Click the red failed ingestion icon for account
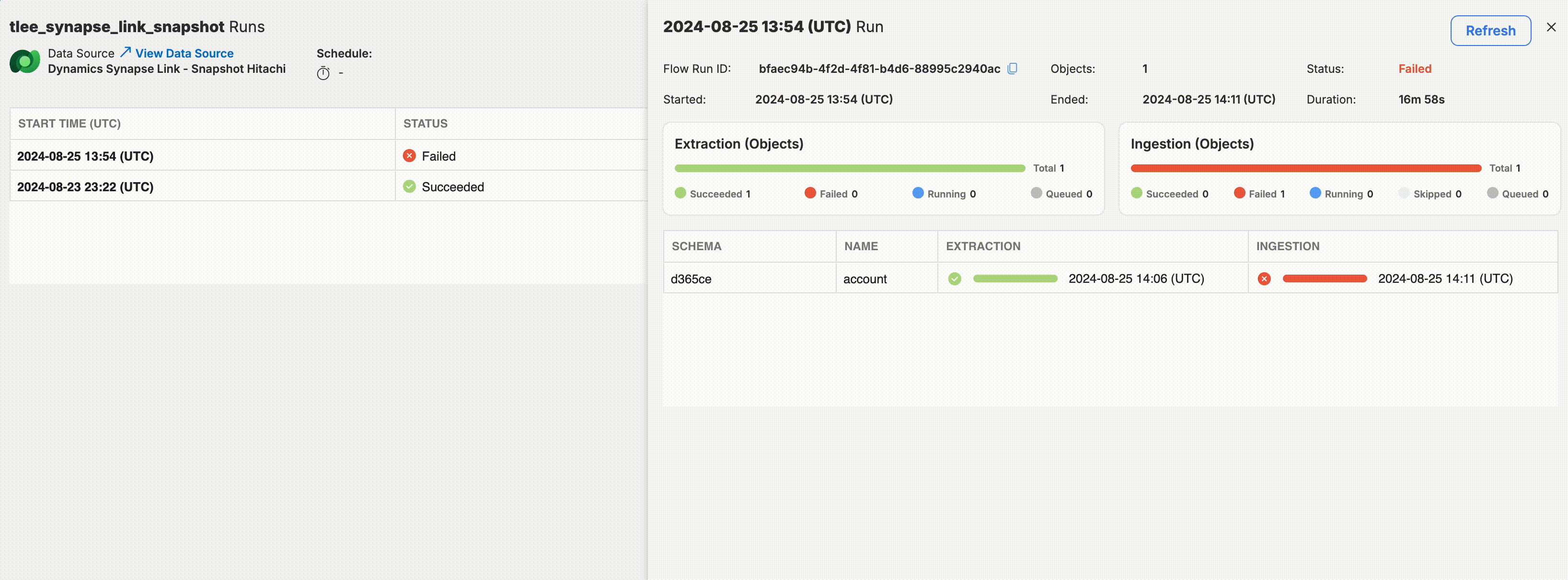The width and height of the screenshot is (1568, 580). pos(1264,278)
